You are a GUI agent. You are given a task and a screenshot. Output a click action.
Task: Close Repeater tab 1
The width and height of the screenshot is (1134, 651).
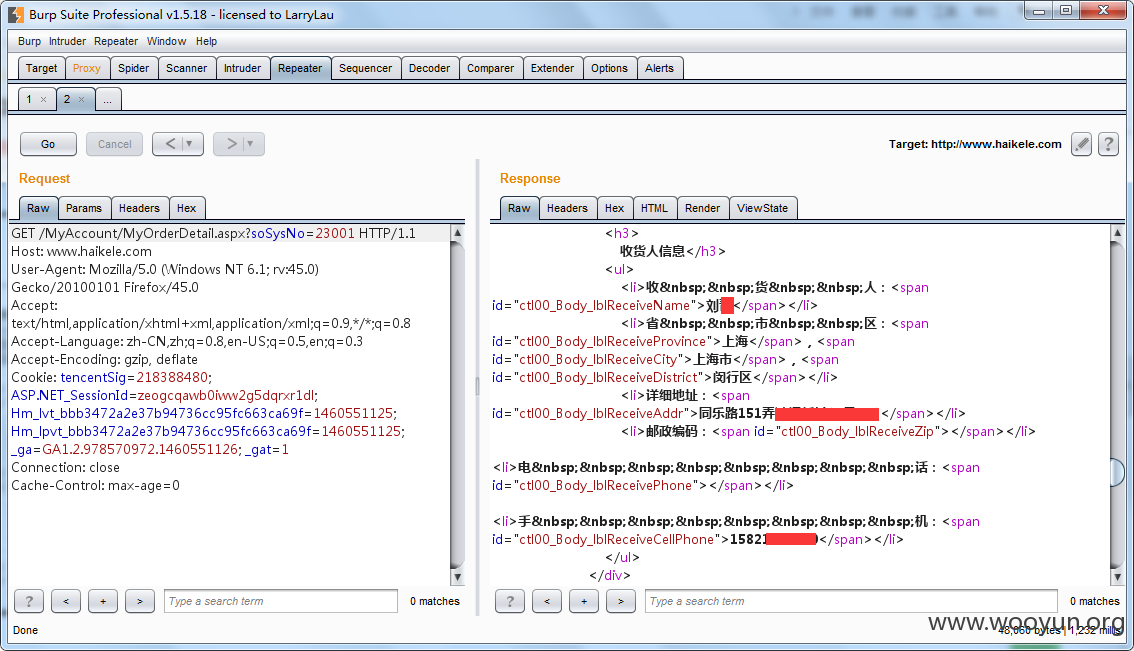point(43,100)
